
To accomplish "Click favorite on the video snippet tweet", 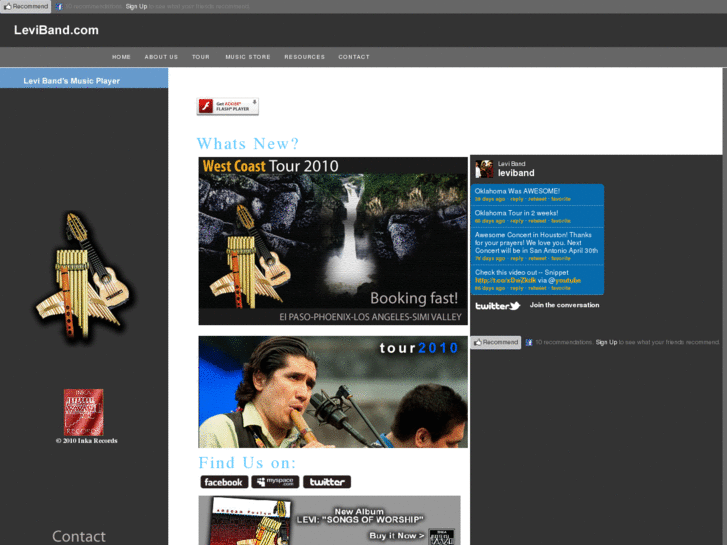I will 561,288.
